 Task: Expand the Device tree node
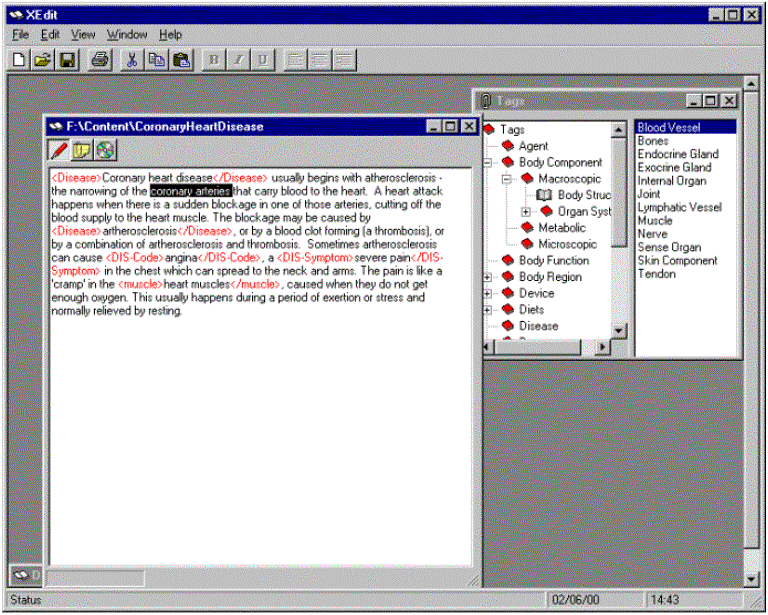(x=488, y=293)
